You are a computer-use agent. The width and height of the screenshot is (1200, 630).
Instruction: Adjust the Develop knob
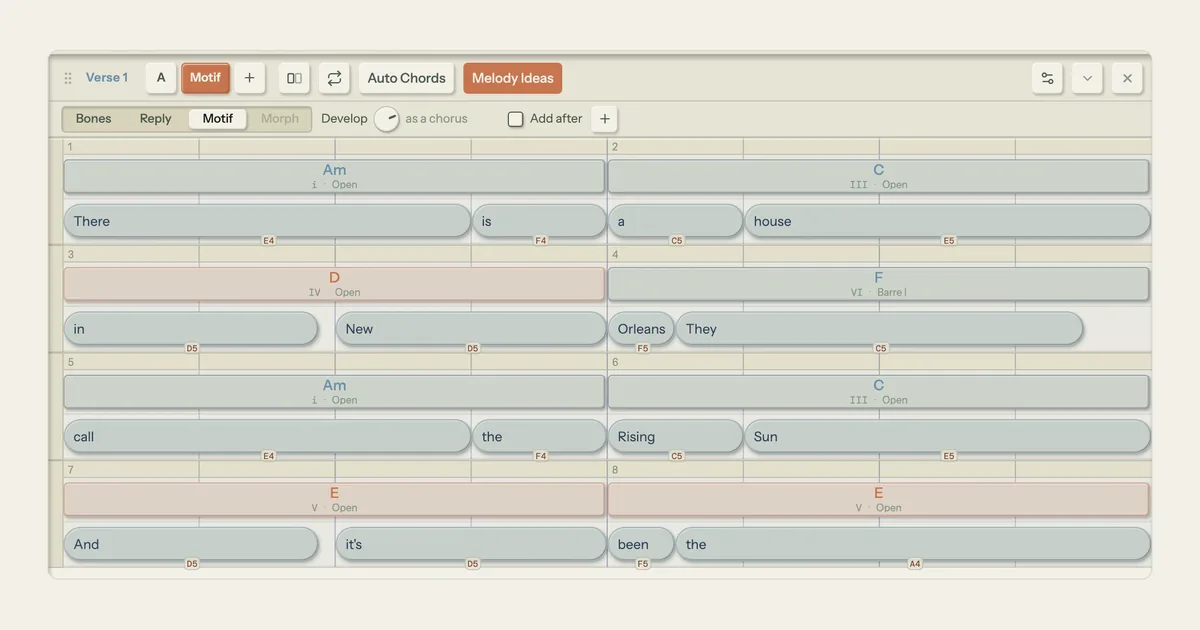(387, 119)
